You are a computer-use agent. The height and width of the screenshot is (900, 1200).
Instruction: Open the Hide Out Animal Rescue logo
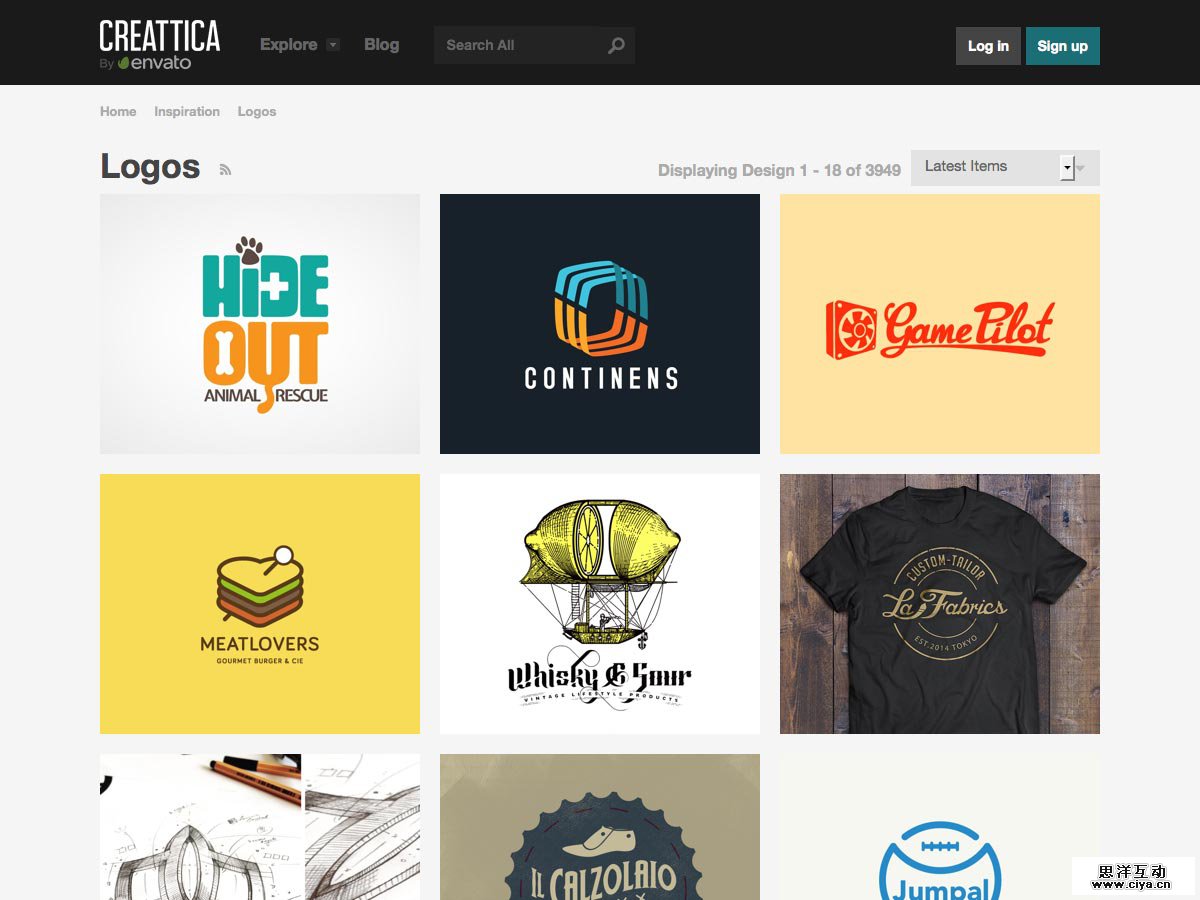pos(259,323)
